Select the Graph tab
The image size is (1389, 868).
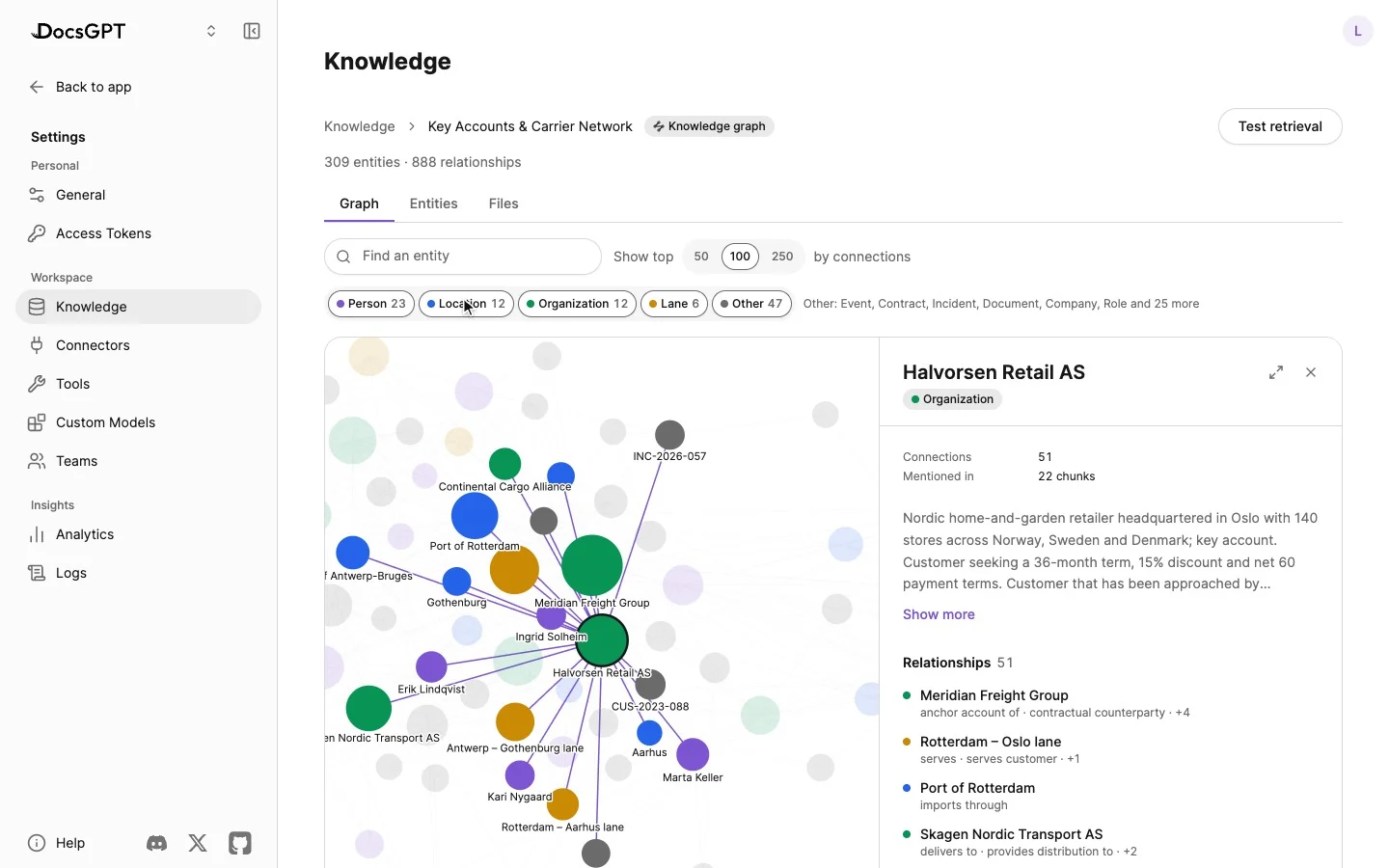pyautogui.click(x=359, y=203)
